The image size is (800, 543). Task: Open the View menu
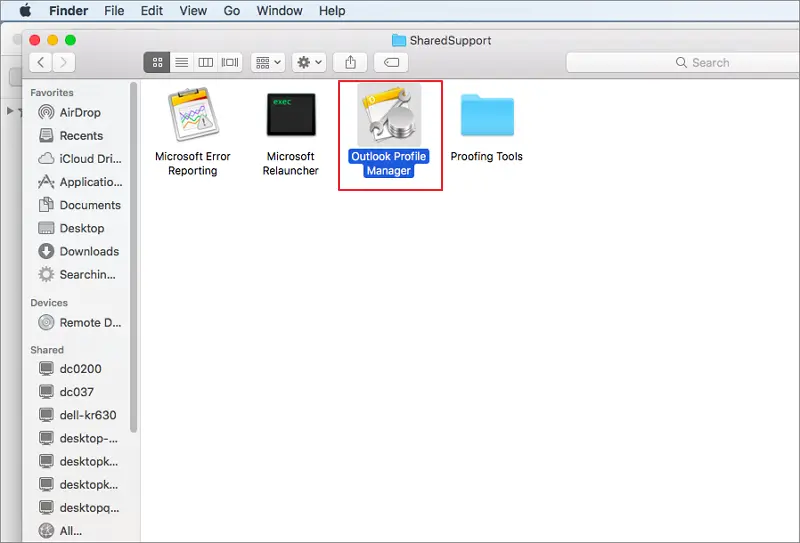pos(193,11)
